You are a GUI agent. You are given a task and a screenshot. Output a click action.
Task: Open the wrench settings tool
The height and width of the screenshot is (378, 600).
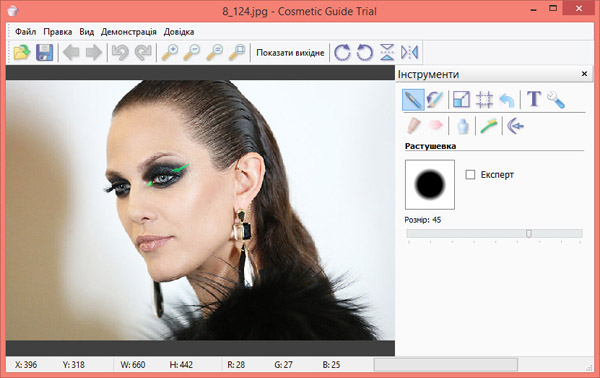coord(556,100)
